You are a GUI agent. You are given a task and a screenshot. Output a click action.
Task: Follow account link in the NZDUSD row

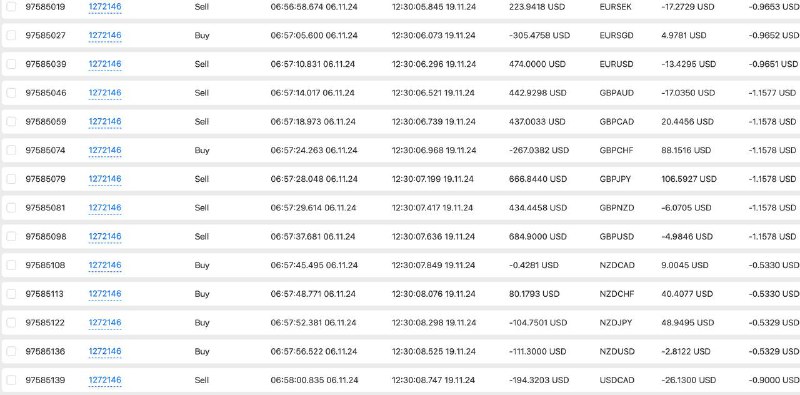pos(105,351)
